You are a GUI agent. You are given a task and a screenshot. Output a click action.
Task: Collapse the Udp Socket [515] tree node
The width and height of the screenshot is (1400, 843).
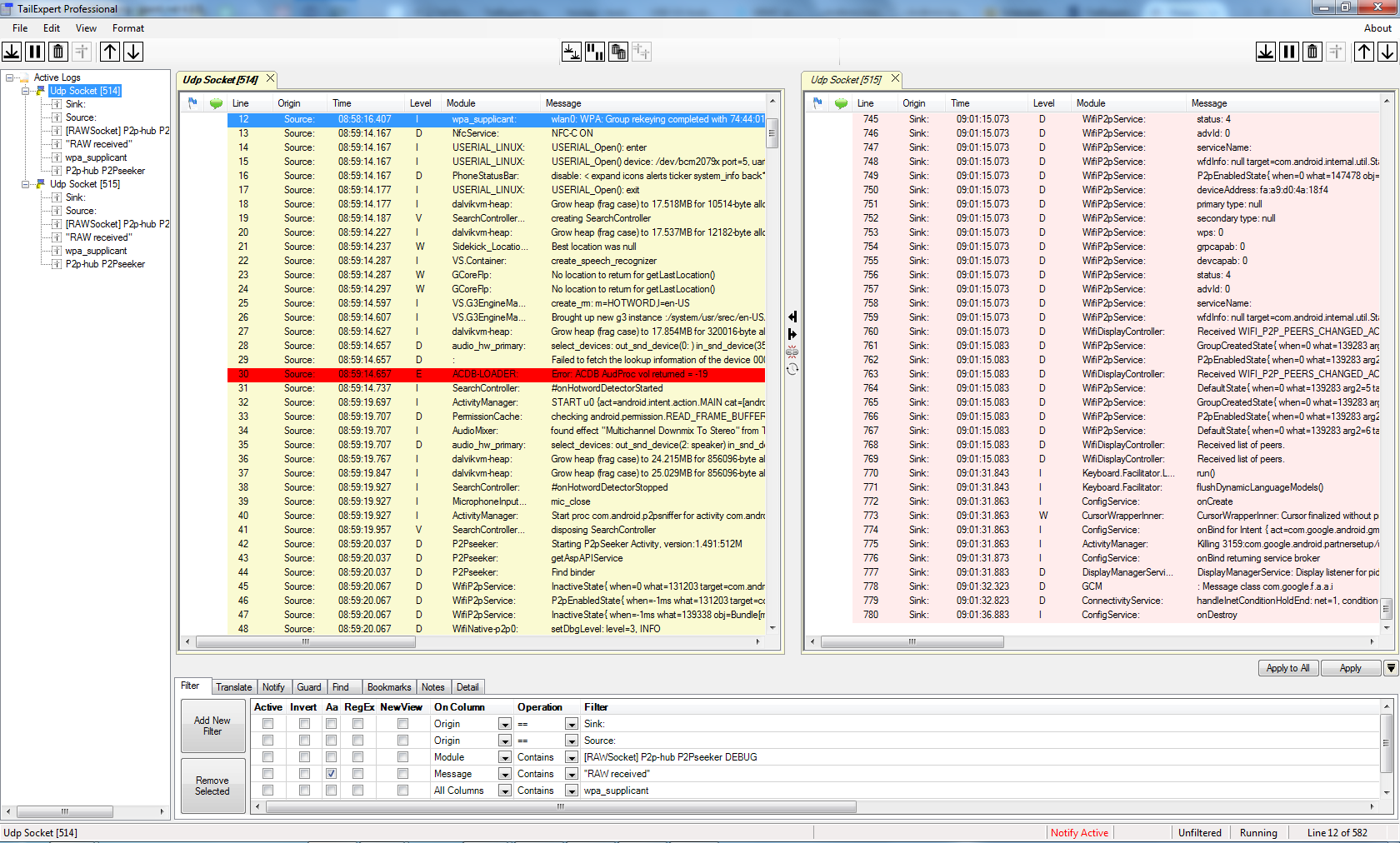(26, 184)
